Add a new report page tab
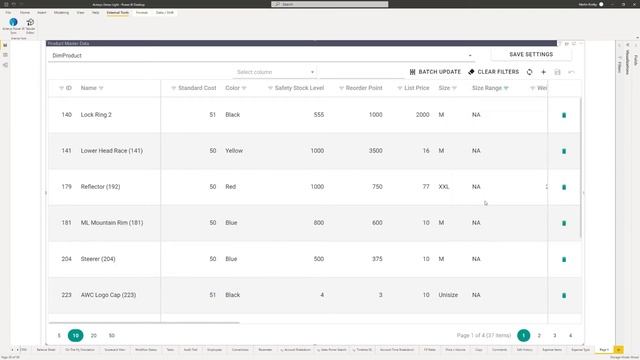 click(618, 350)
